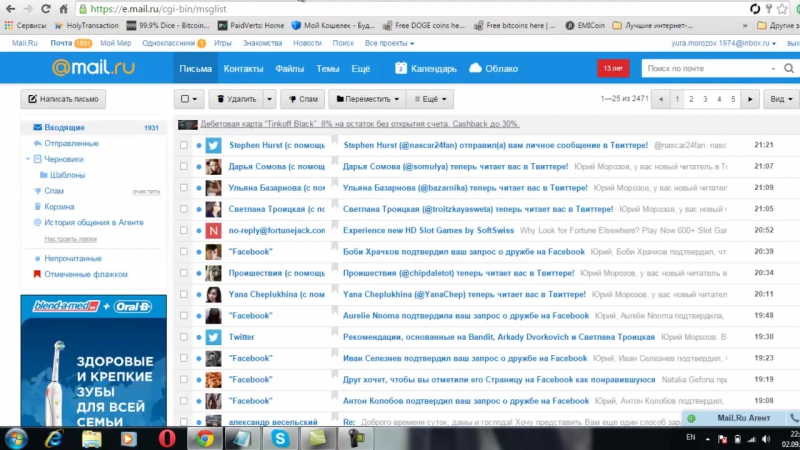Screen dimensions: 800x450
Task: Switch to Chrome in taskbar
Action: [205, 439]
